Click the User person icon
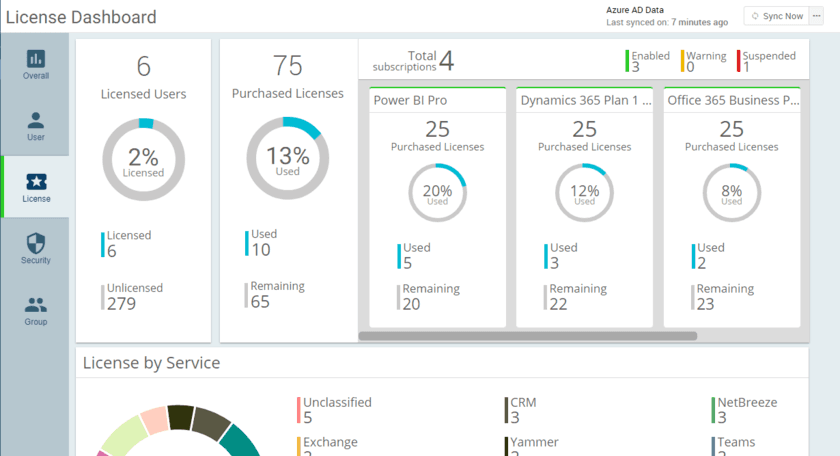 [35, 121]
